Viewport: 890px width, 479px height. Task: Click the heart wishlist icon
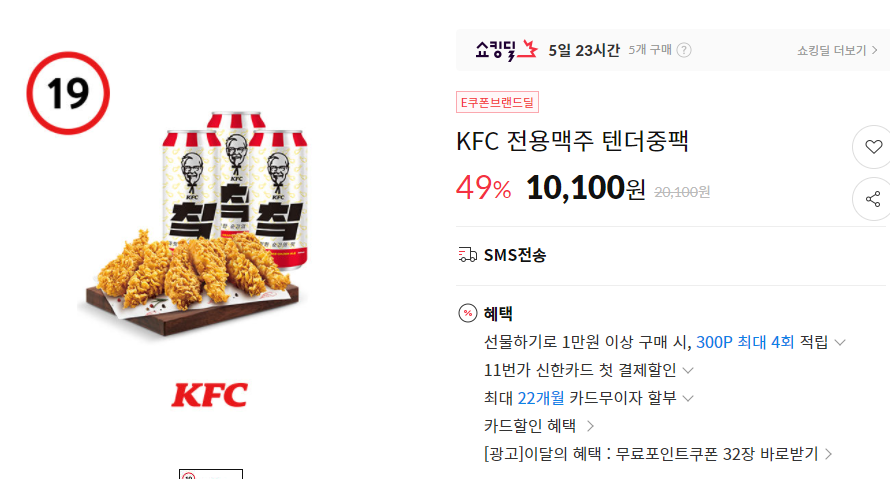pos(873,146)
